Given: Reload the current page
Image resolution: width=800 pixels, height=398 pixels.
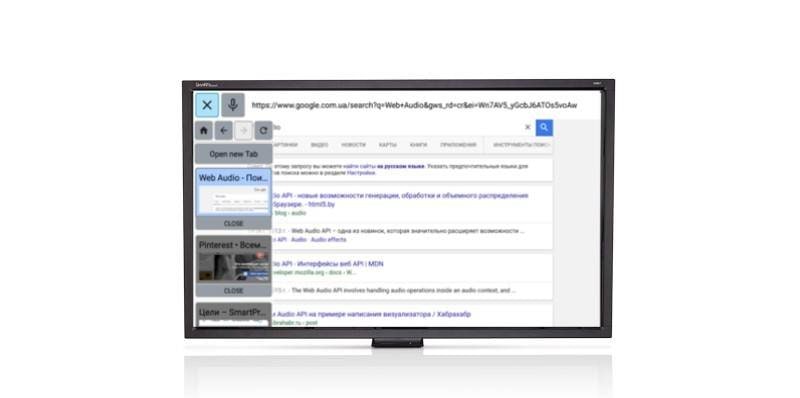Looking at the screenshot, I should click(263, 131).
